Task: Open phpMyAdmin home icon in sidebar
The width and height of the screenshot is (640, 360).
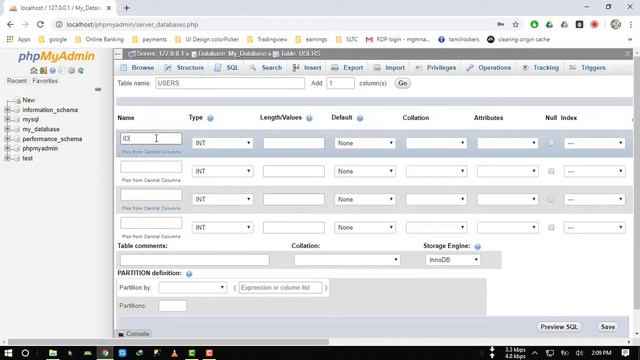Action: [34, 71]
